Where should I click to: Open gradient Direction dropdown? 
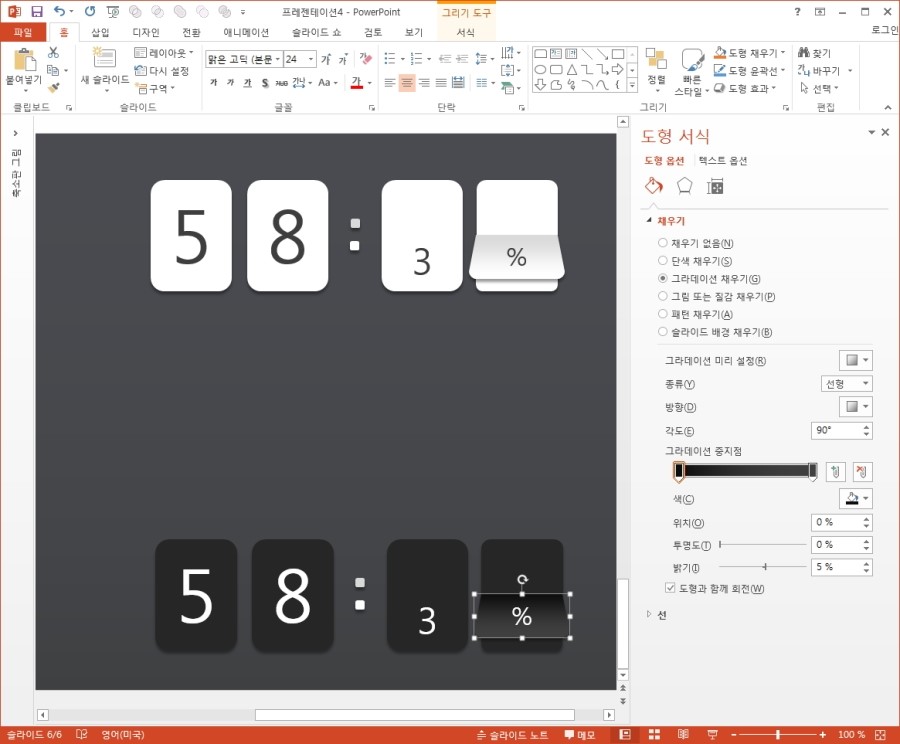pos(856,406)
